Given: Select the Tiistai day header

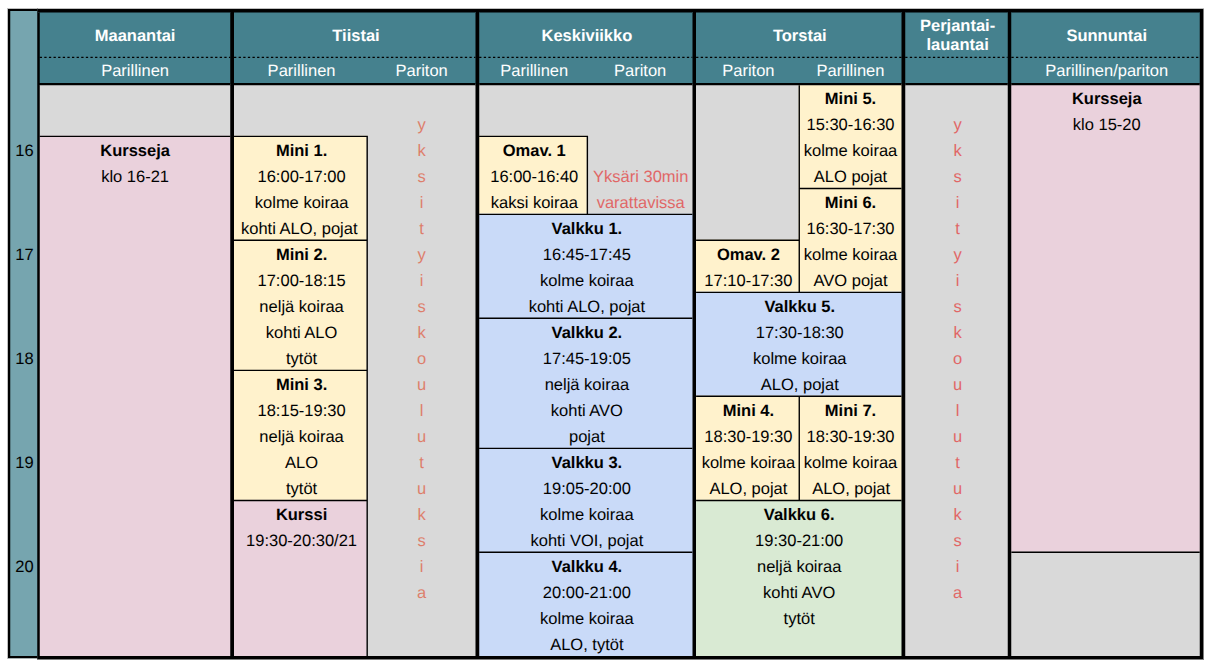Looking at the screenshot, I should click(x=355, y=35).
